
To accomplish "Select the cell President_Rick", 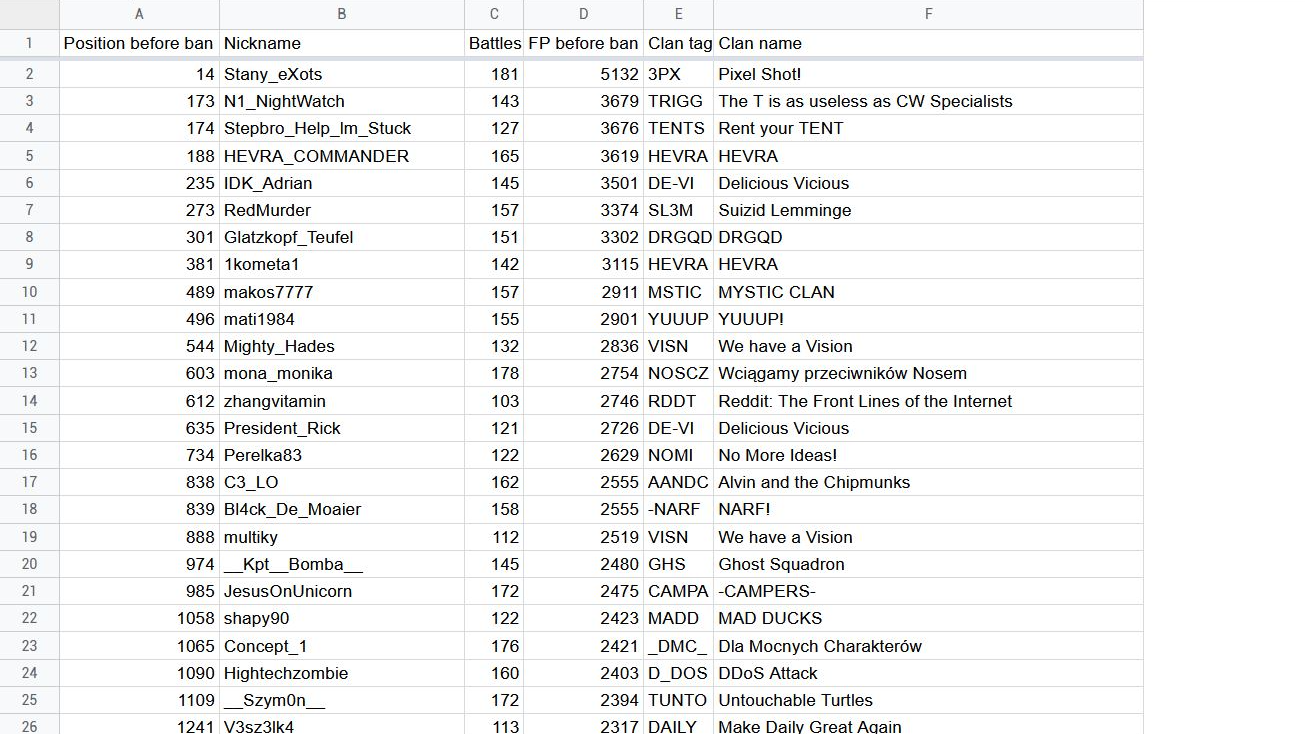I will click(342, 428).
